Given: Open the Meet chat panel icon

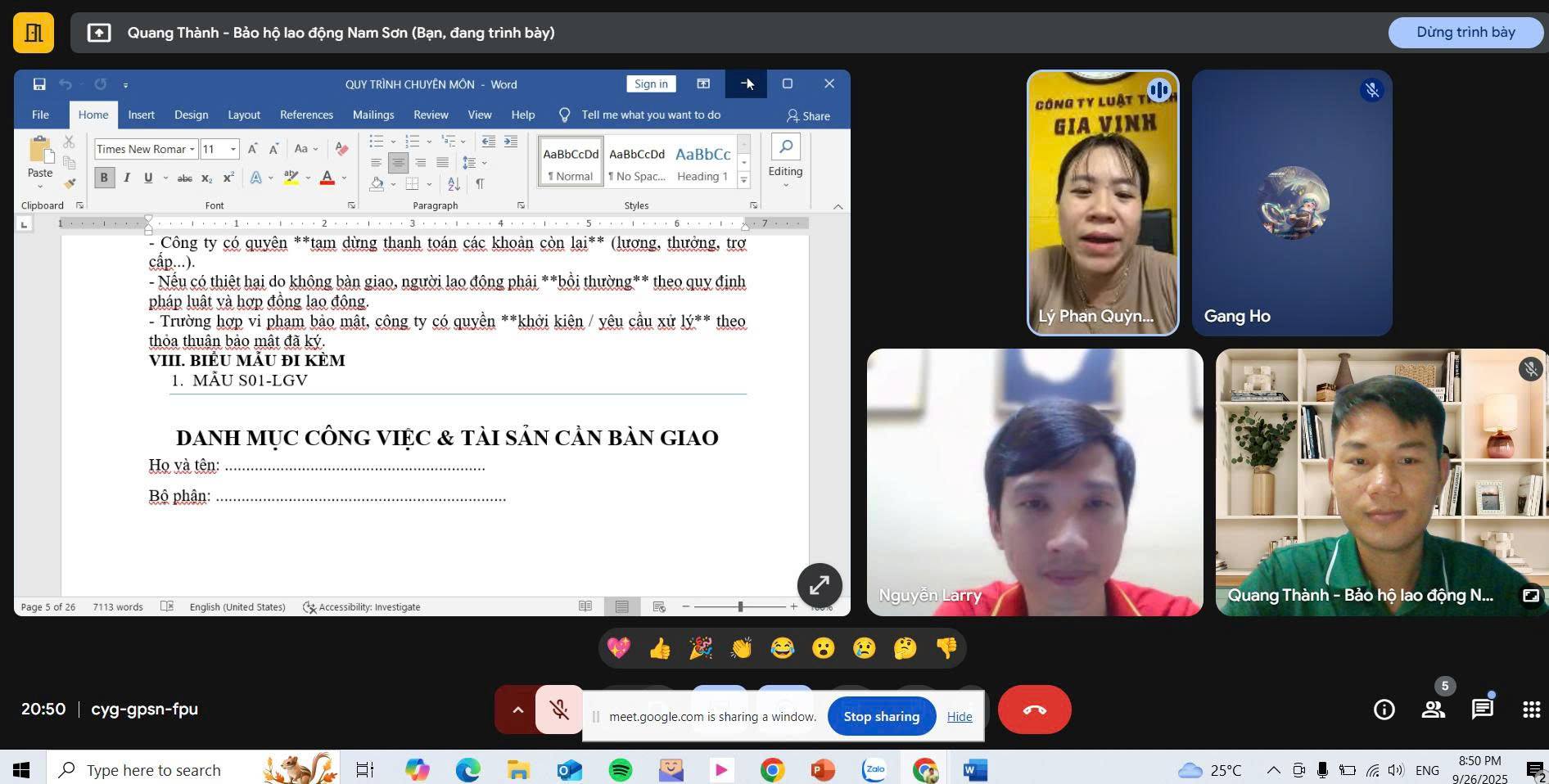Looking at the screenshot, I should 1482,710.
